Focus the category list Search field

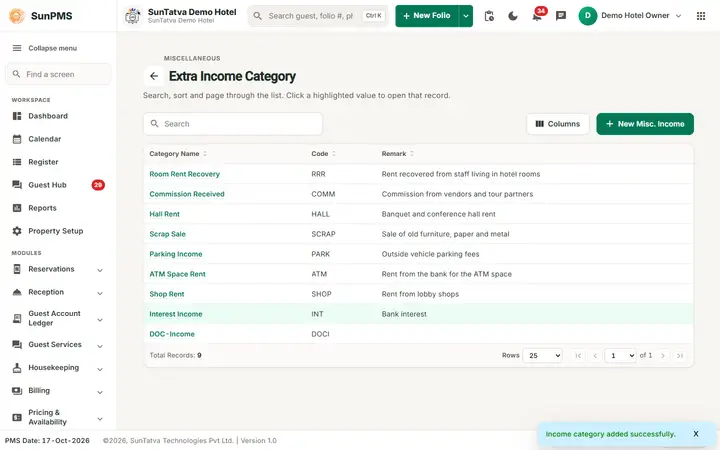(x=233, y=124)
